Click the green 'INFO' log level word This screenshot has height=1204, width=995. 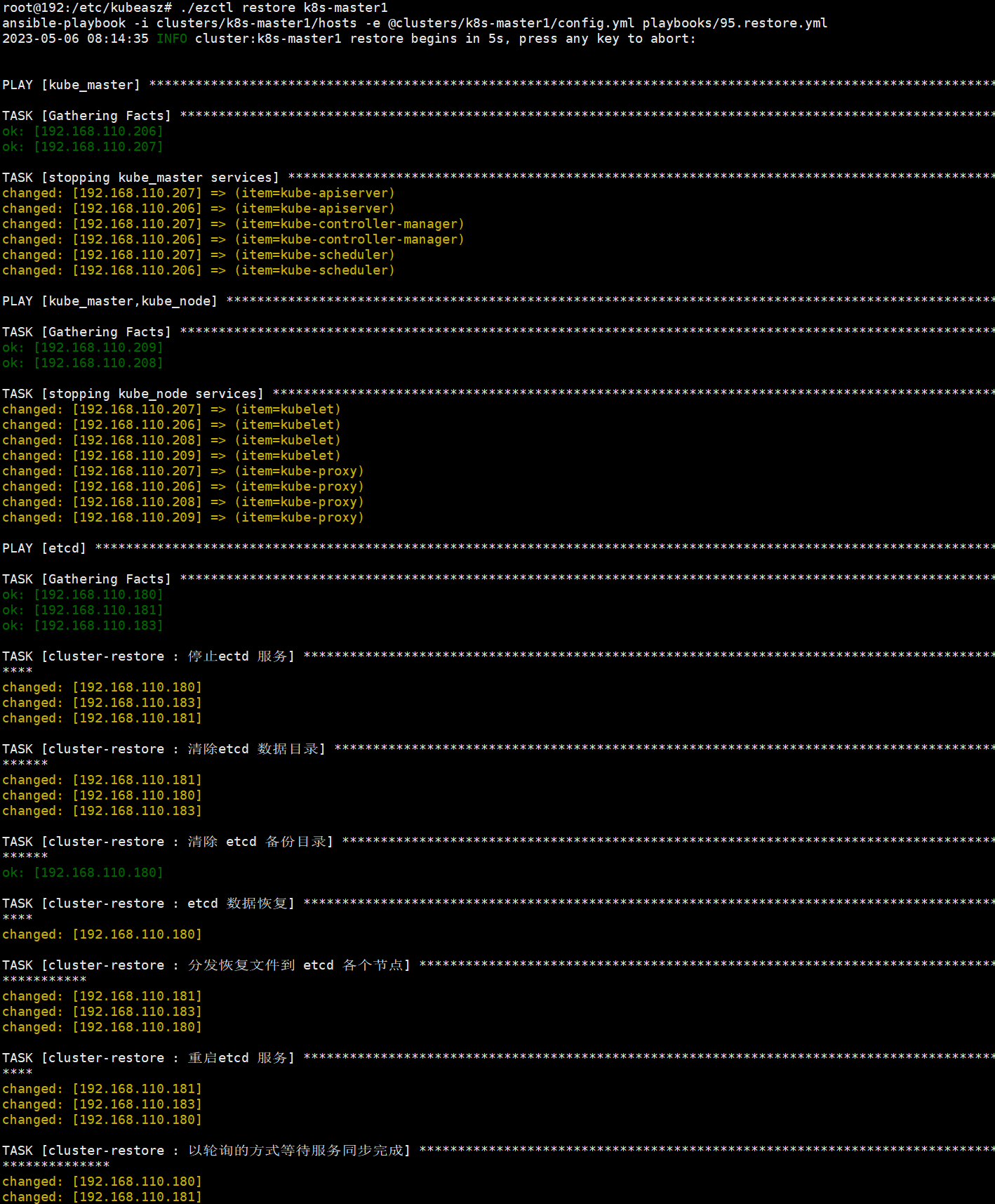point(172,39)
